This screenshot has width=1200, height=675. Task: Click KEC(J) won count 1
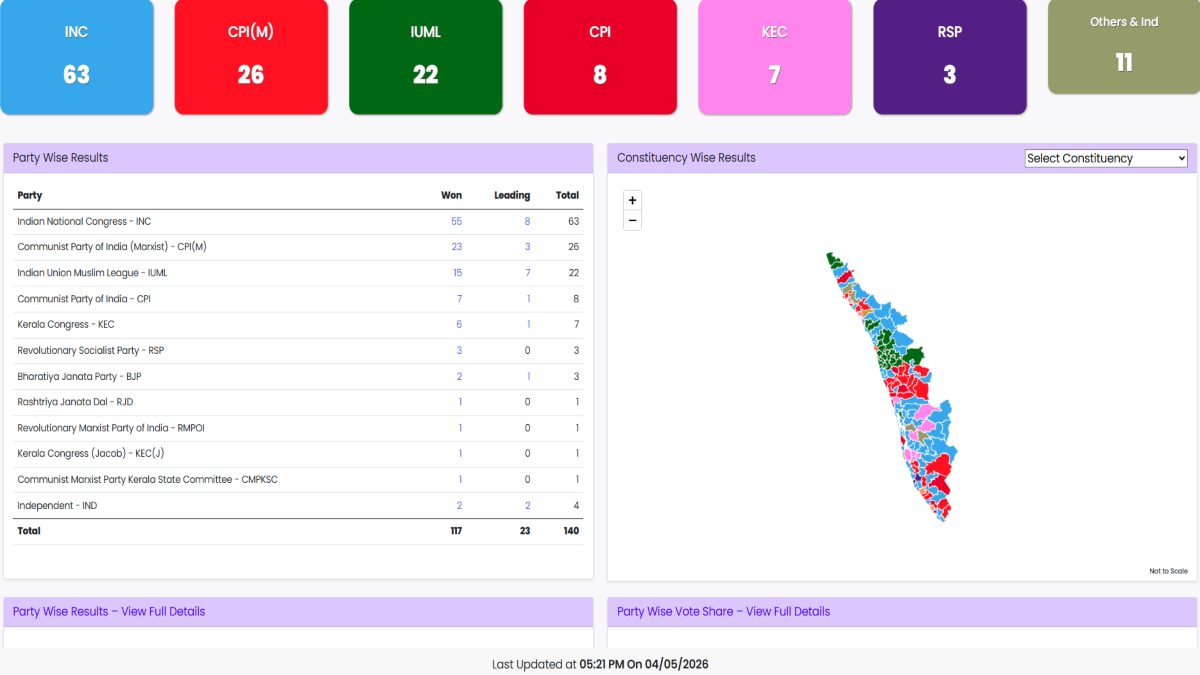pyautogui.click(x=460, y=454)
